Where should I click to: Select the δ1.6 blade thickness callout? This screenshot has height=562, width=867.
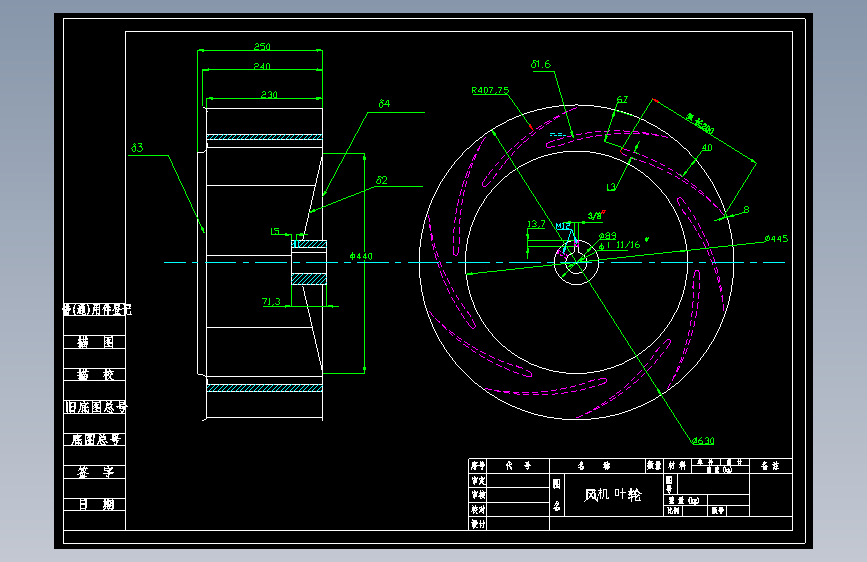click(541, 64)
